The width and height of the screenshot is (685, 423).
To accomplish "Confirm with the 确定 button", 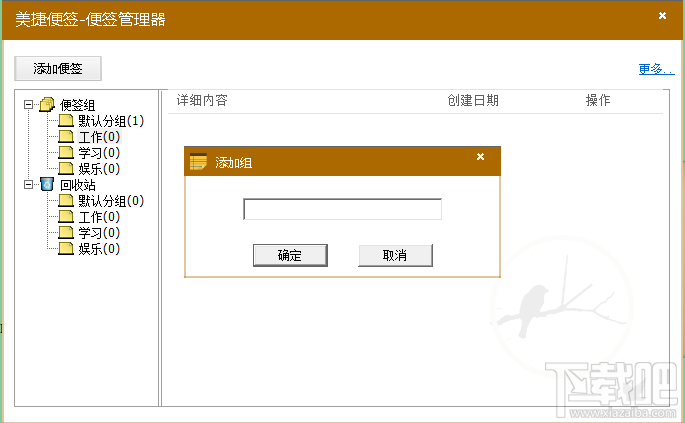I will [x=290, y=255].
